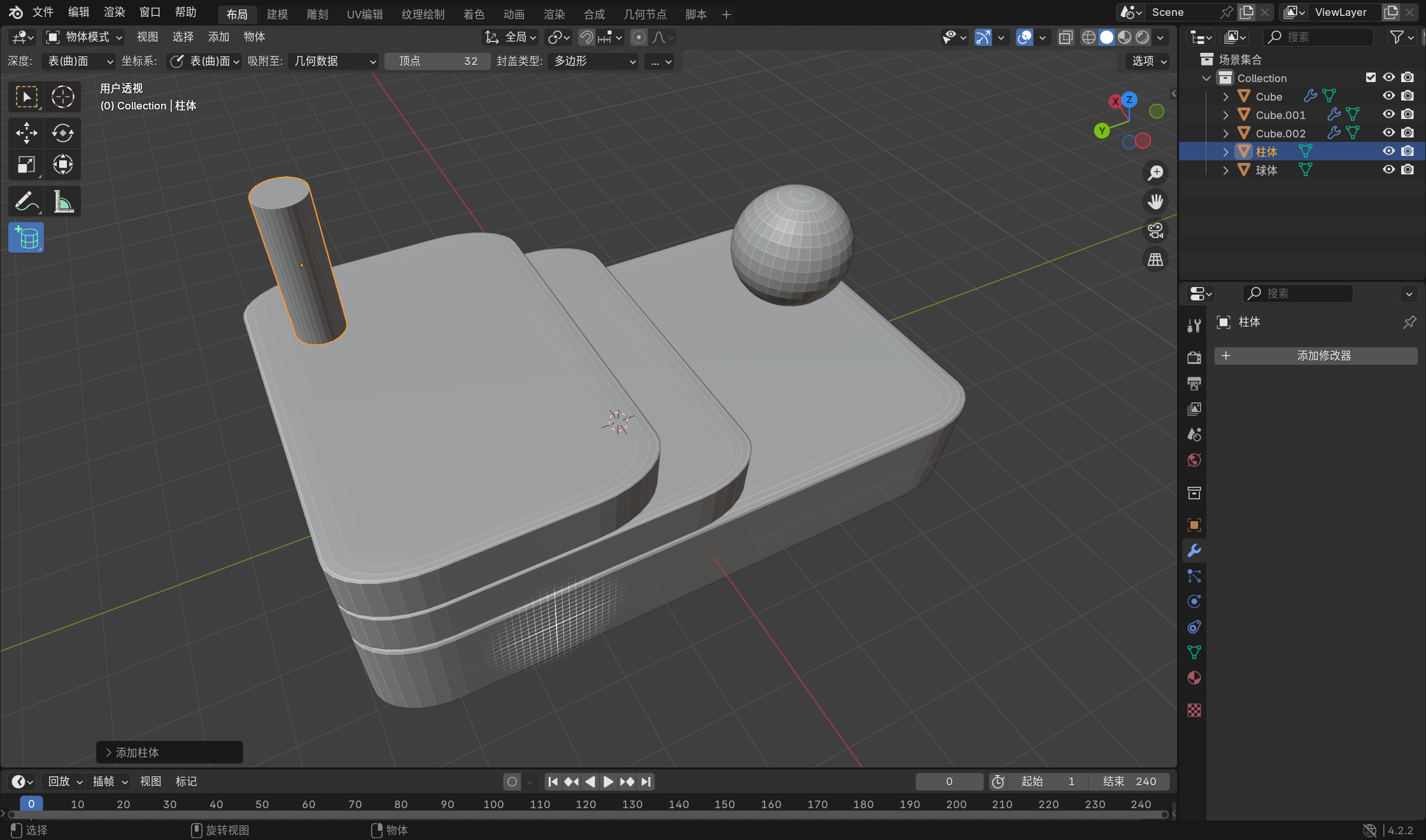Select the Move tool in toolbar
The image size is (1426, 840).
[26, 133]
